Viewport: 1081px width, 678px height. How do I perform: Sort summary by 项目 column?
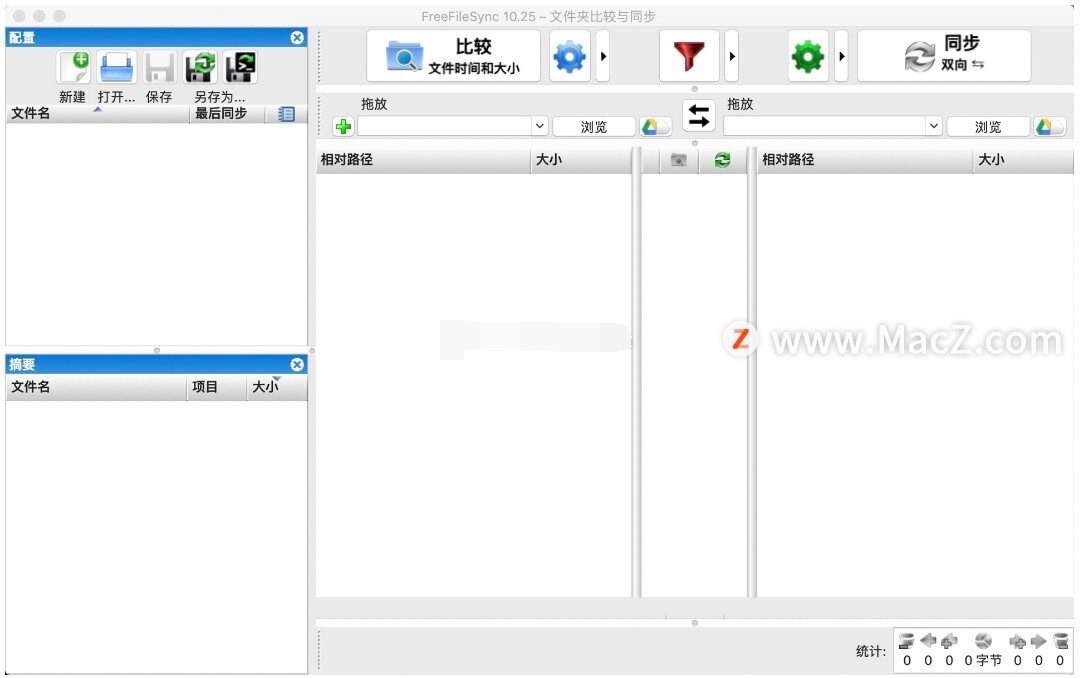[x=216, y=388]
